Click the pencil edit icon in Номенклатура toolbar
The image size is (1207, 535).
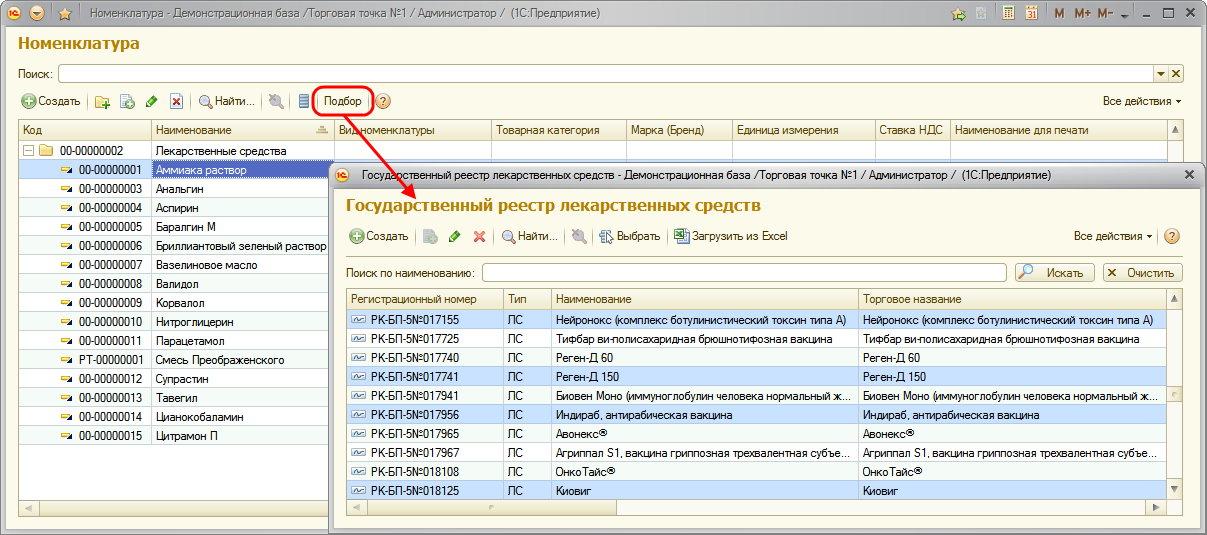click(152, 101)
